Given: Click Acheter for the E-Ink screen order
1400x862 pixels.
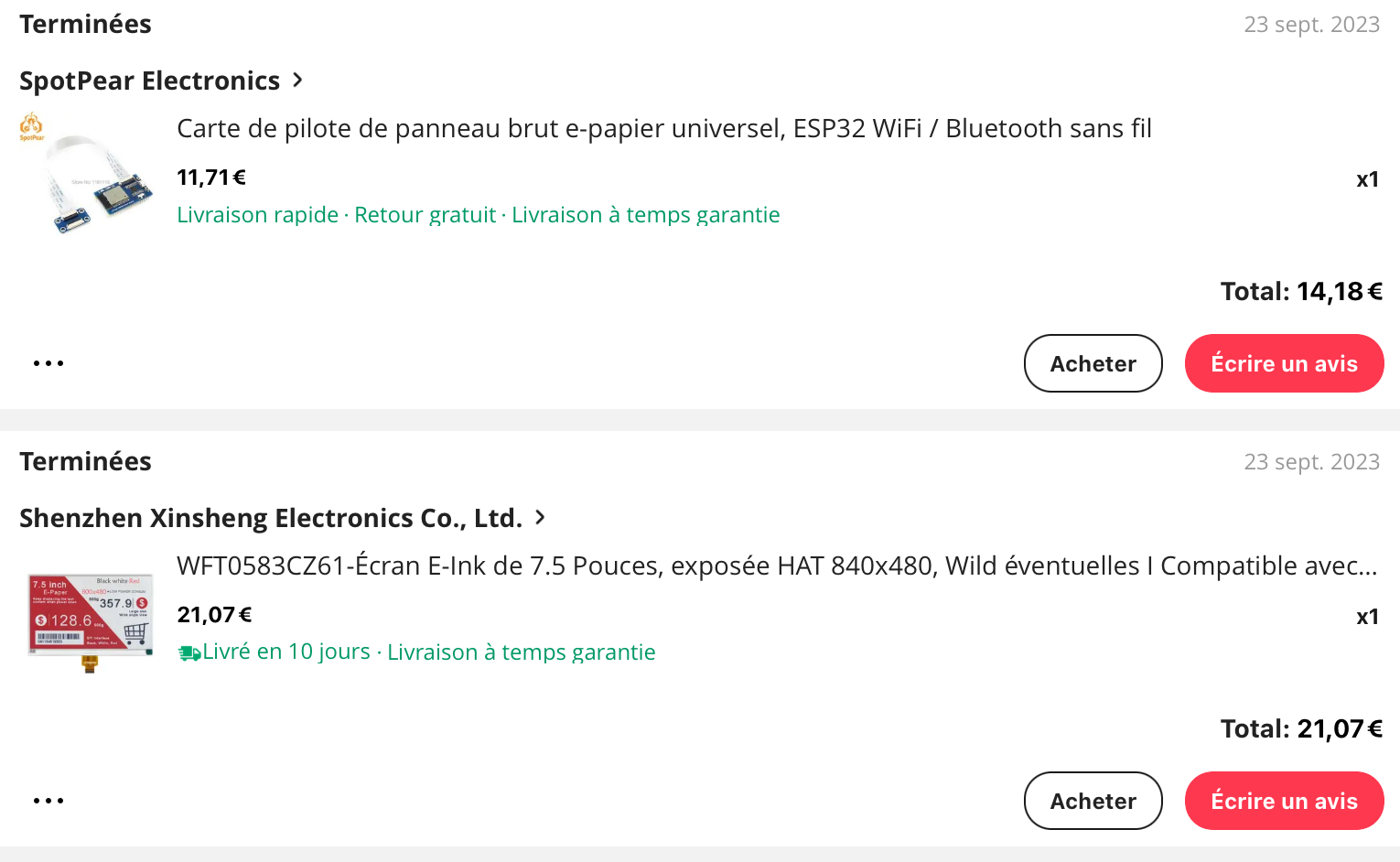Looking at the screenshot, I should 1093,801.
